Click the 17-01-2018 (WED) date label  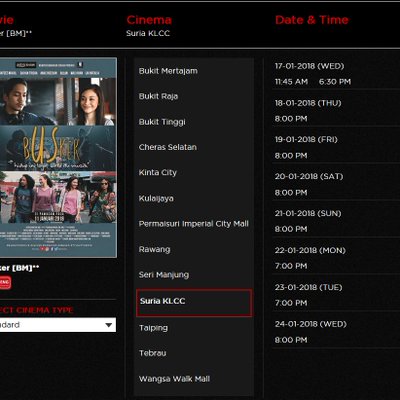tap(309, 66)
